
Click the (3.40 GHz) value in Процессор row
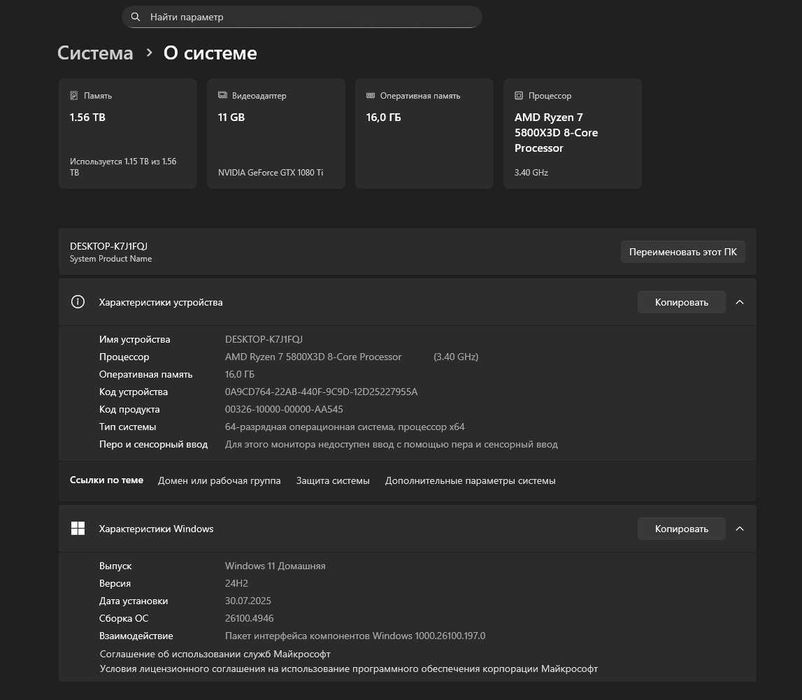tap(456, 356)
